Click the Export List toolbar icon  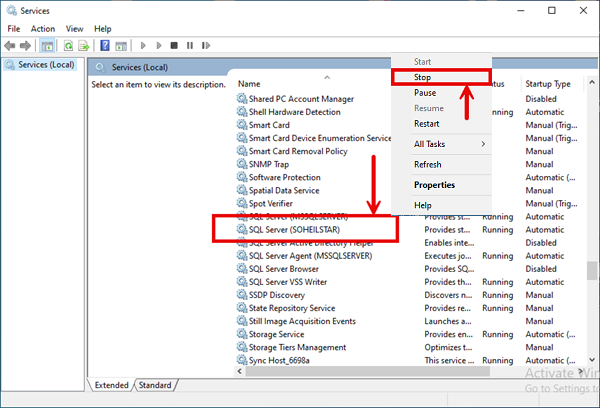(x=84, y=46)
